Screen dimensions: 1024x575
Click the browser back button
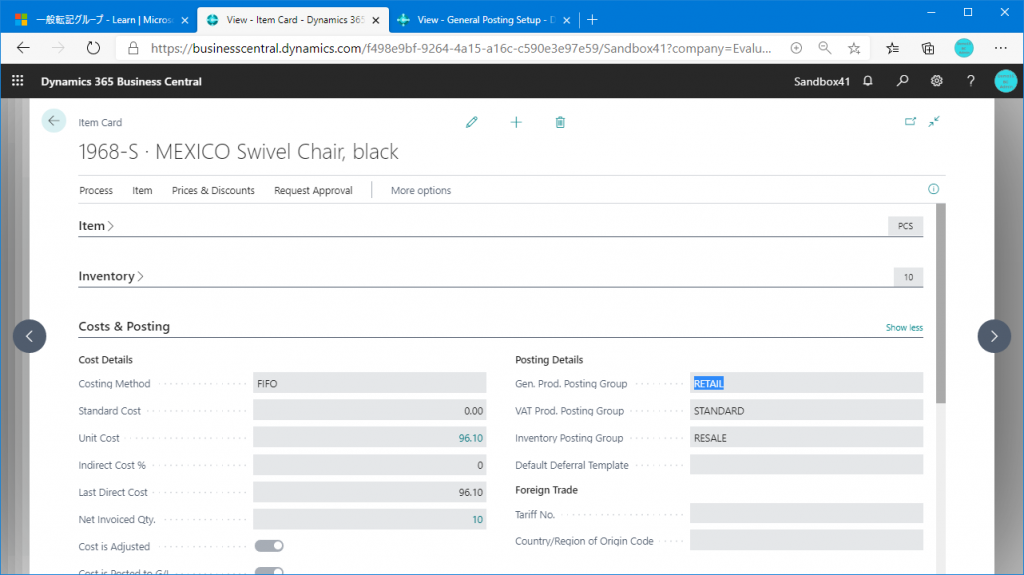point(24,48)
